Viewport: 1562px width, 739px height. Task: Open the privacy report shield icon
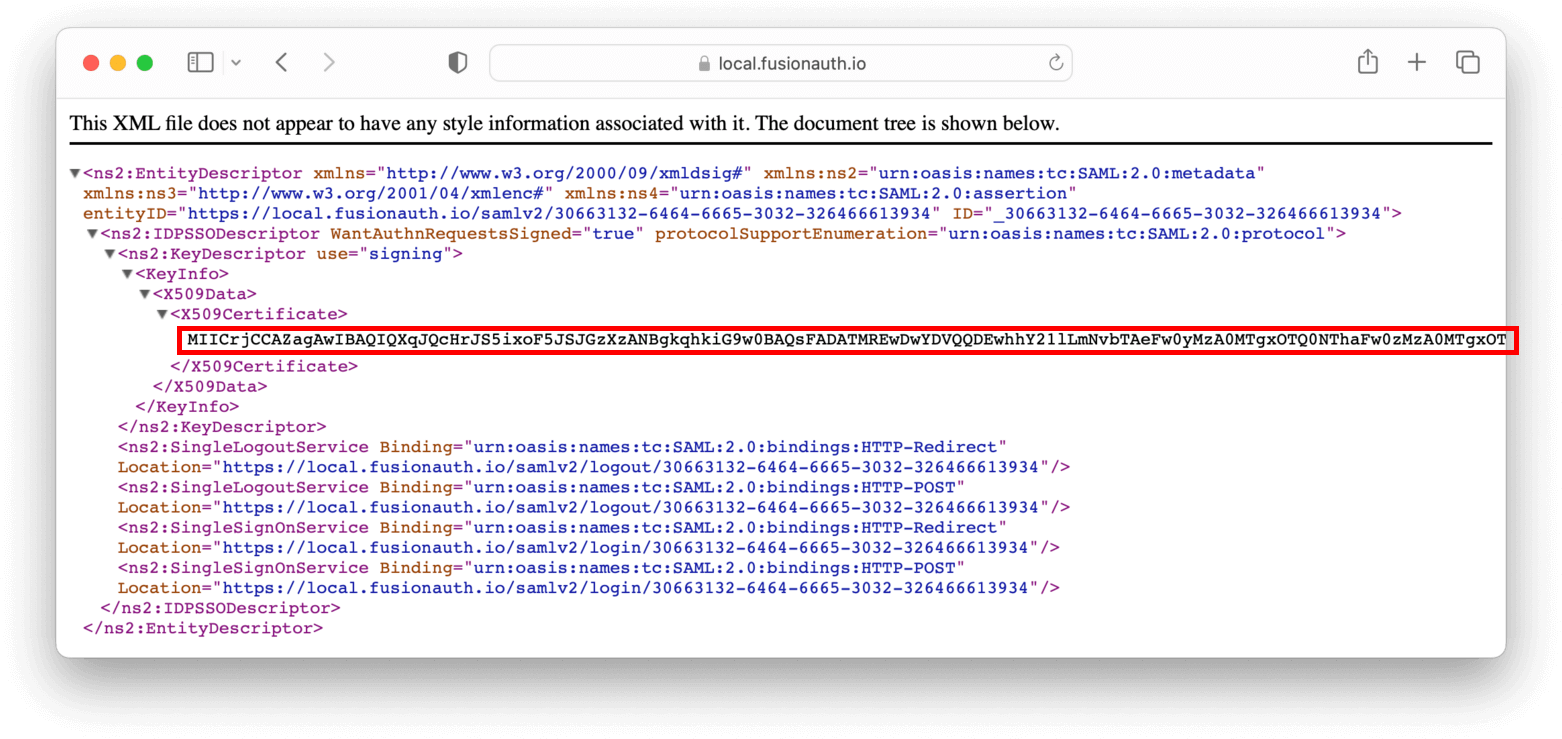click(457, 63)
